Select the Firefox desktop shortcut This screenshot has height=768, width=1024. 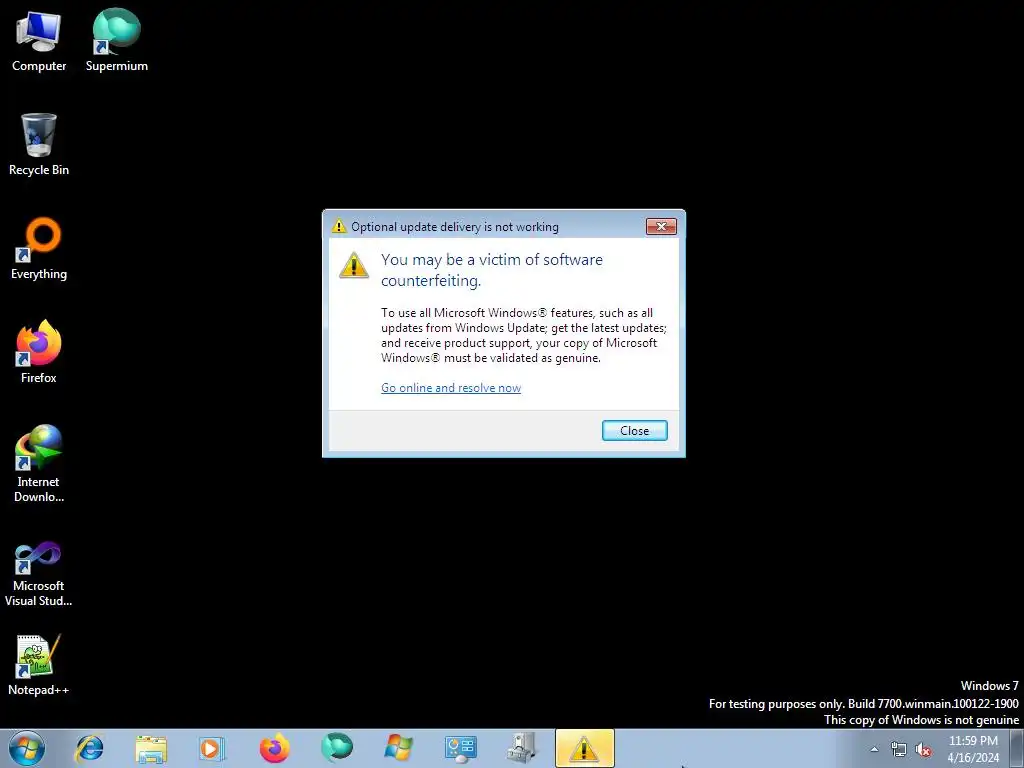(39, 353)
